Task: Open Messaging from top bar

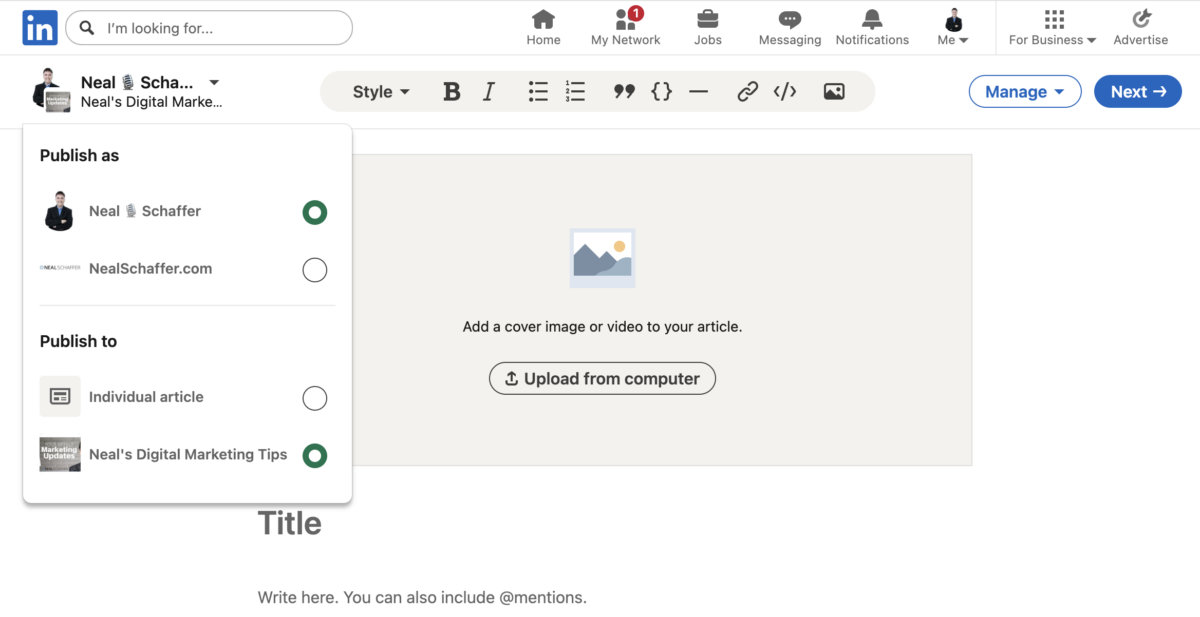Action: 790,28
